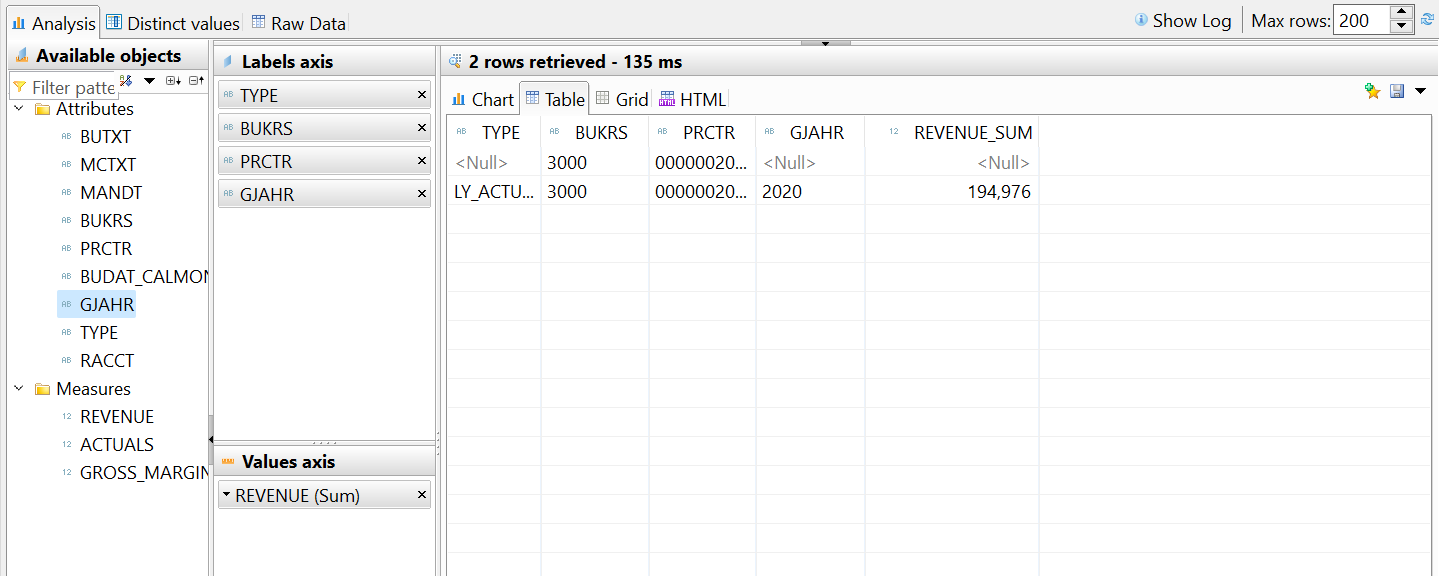Screen dimensions: 1439x576
Task: Select the GROSS_MARGIN measure in the tree
Action: point(143,473)
